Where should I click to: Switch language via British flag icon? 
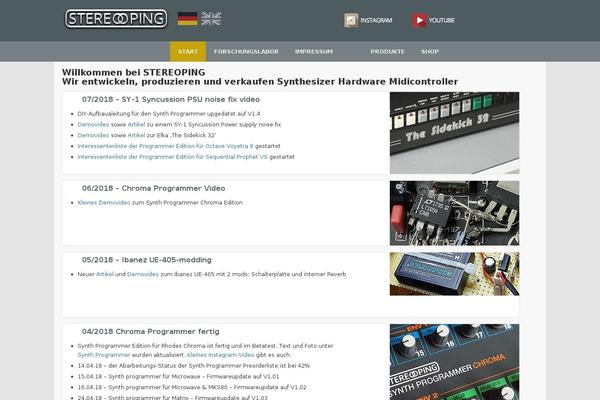coord(211,19)
